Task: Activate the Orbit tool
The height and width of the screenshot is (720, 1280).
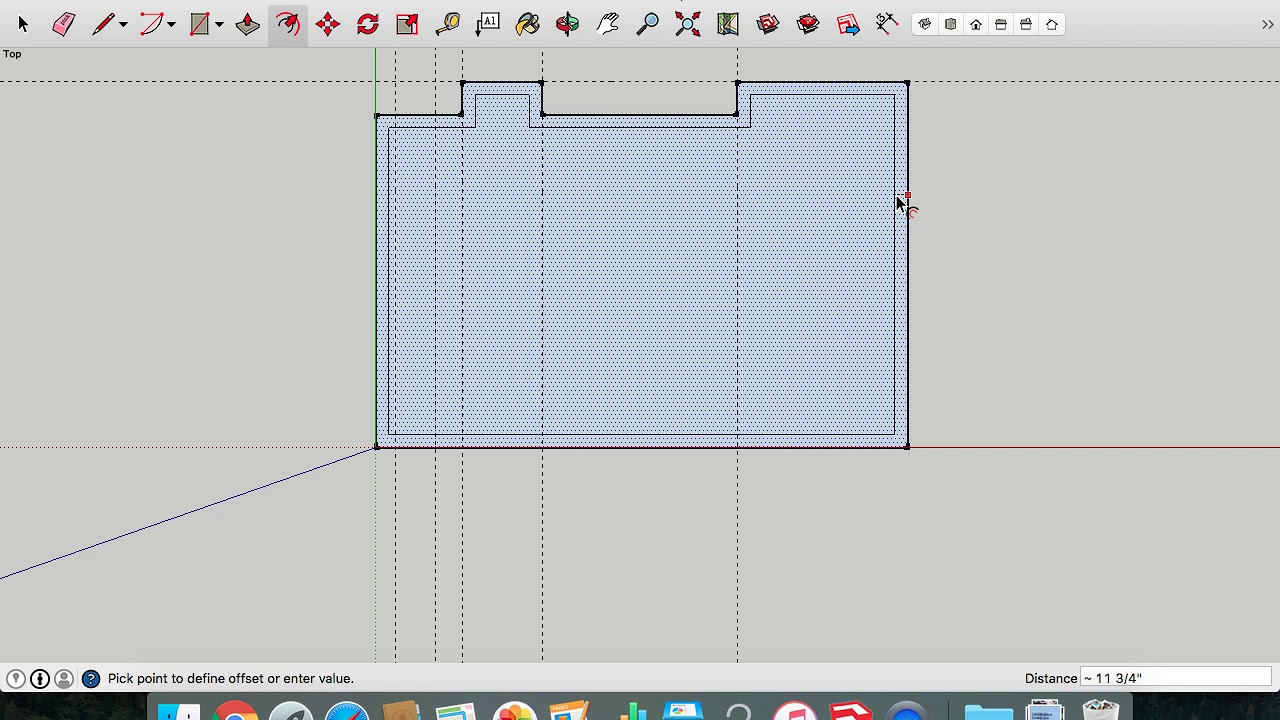Action: click(567, 24)
